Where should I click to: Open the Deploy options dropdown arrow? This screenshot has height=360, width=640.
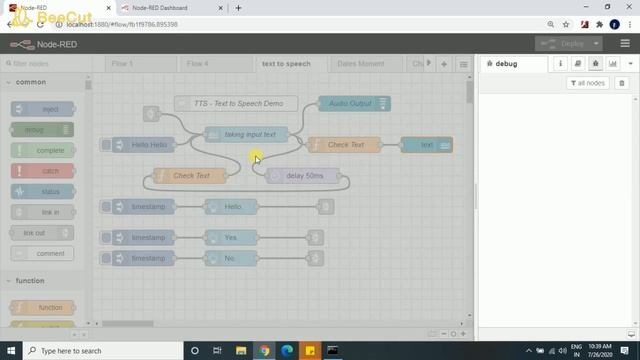point(596,44)
